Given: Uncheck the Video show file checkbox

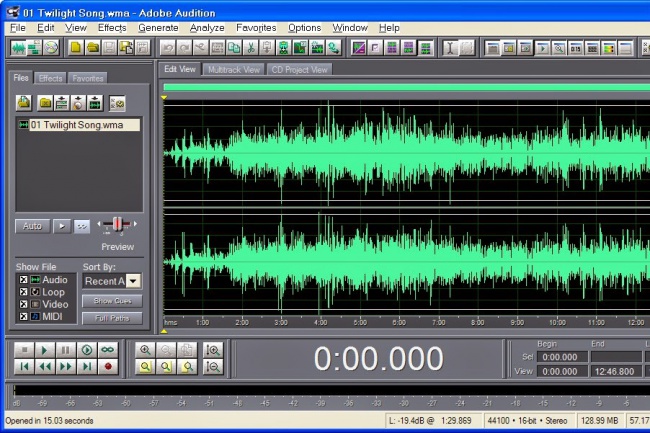Looking at the screenshot, I should pyautogui.click(x=24, y=304).
